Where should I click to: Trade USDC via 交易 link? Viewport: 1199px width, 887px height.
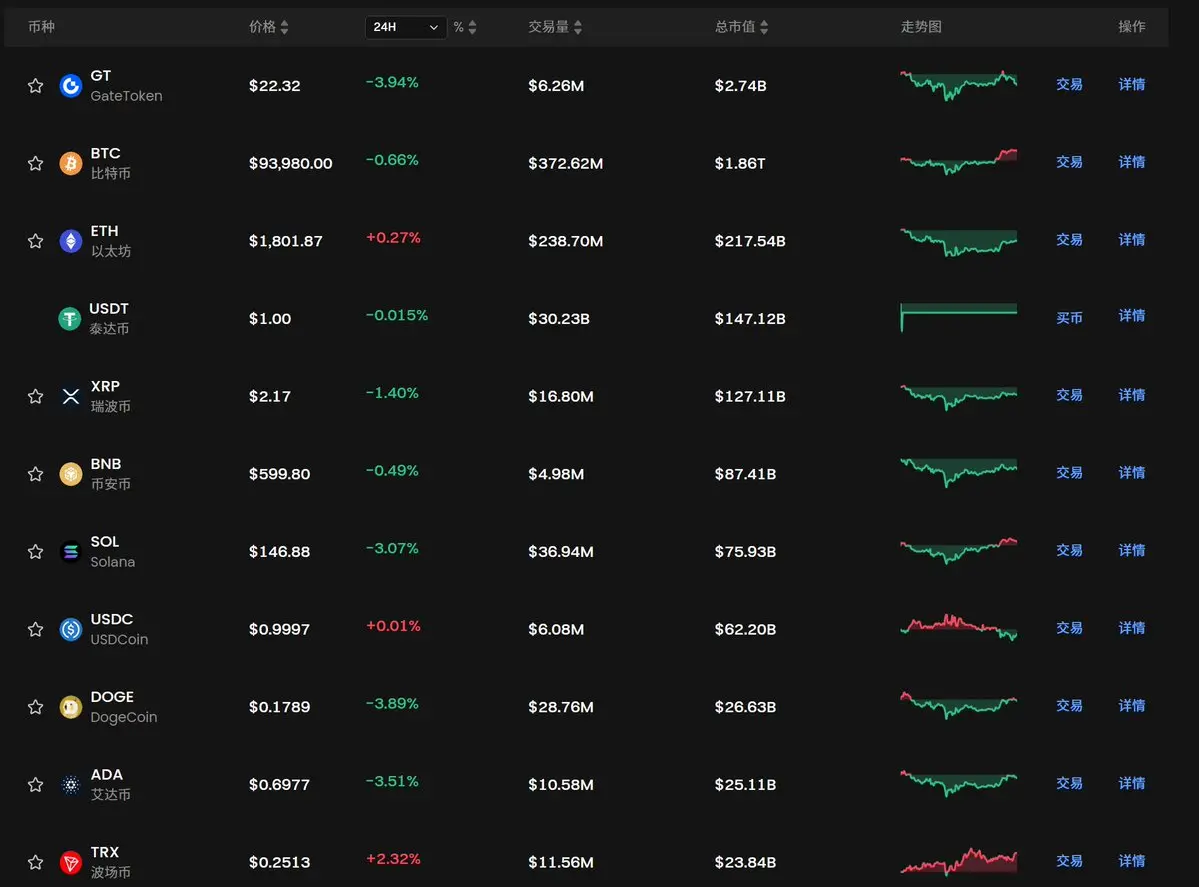1069,628
